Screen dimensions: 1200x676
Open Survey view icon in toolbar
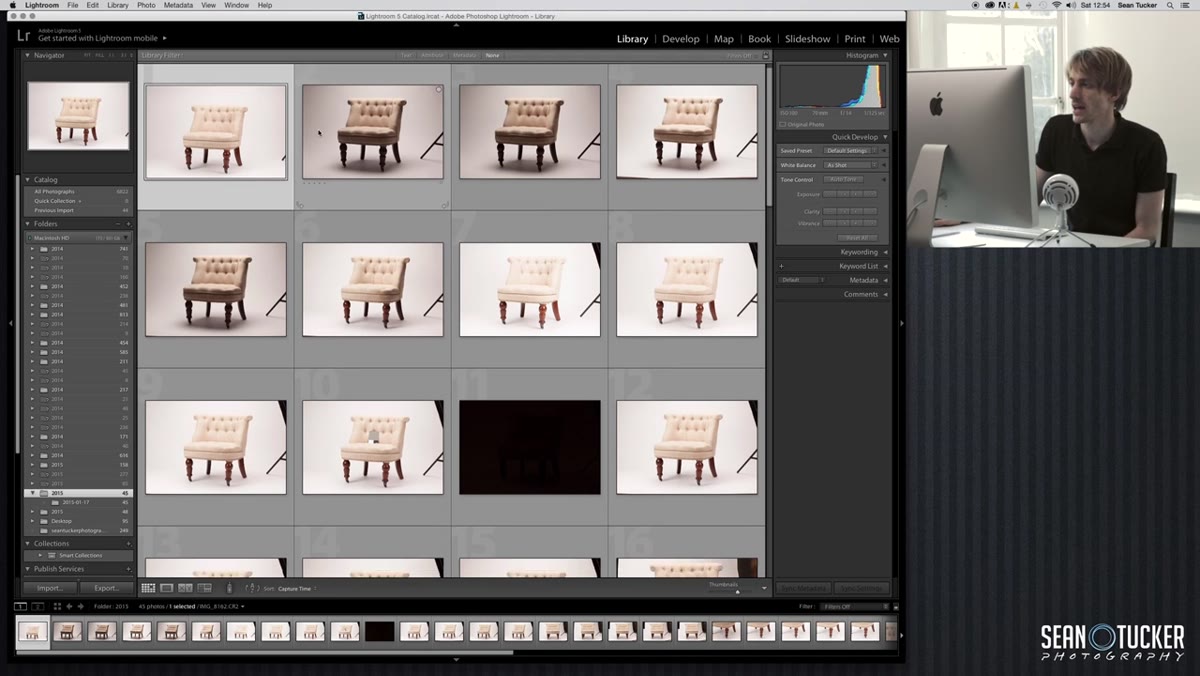click(204, 588)
